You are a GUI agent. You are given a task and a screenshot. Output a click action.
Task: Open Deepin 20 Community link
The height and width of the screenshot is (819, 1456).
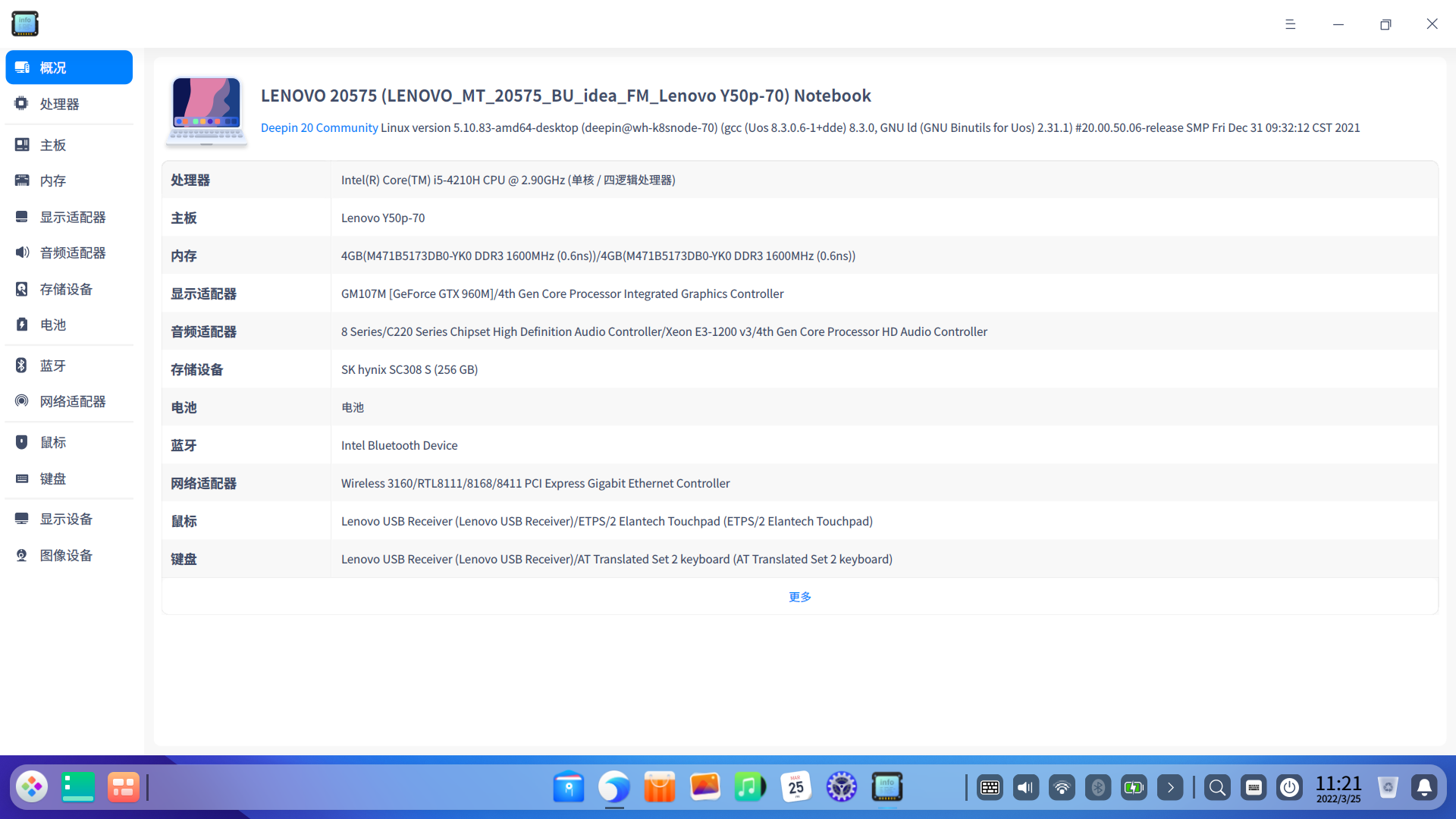point(319,127)
